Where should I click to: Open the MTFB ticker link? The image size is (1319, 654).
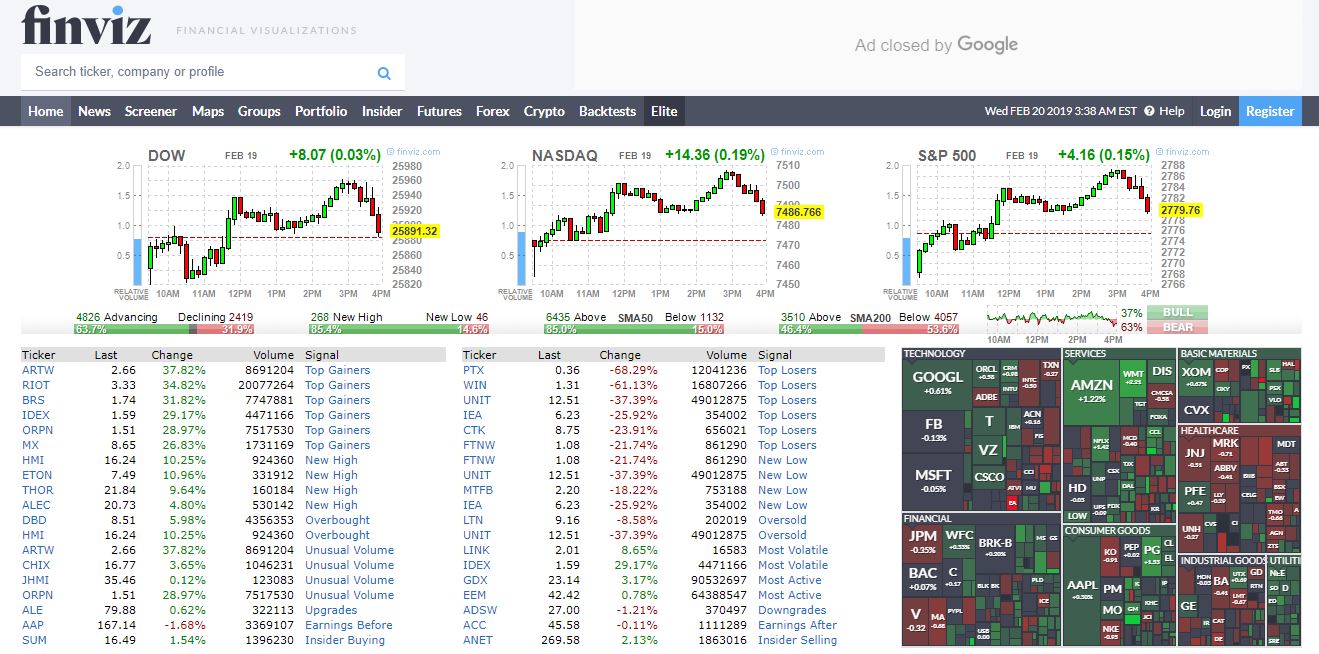478,490
